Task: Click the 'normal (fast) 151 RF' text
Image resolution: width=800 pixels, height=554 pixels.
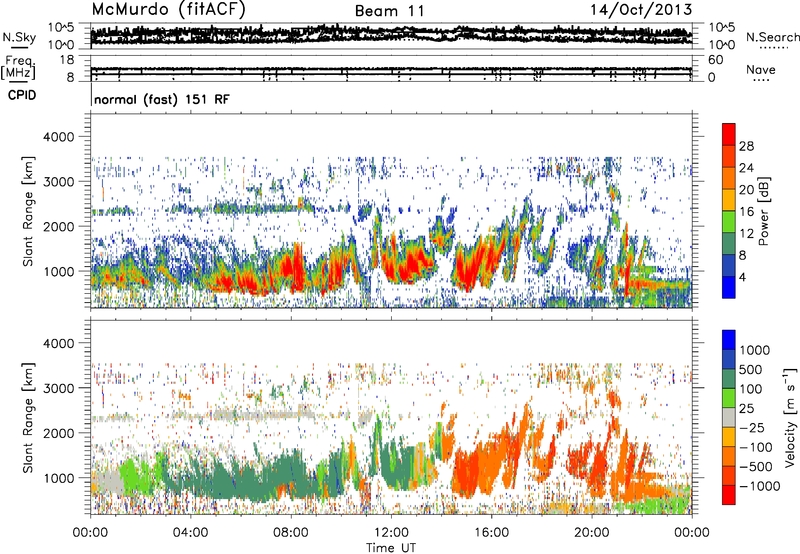Action: coord(162,99)
